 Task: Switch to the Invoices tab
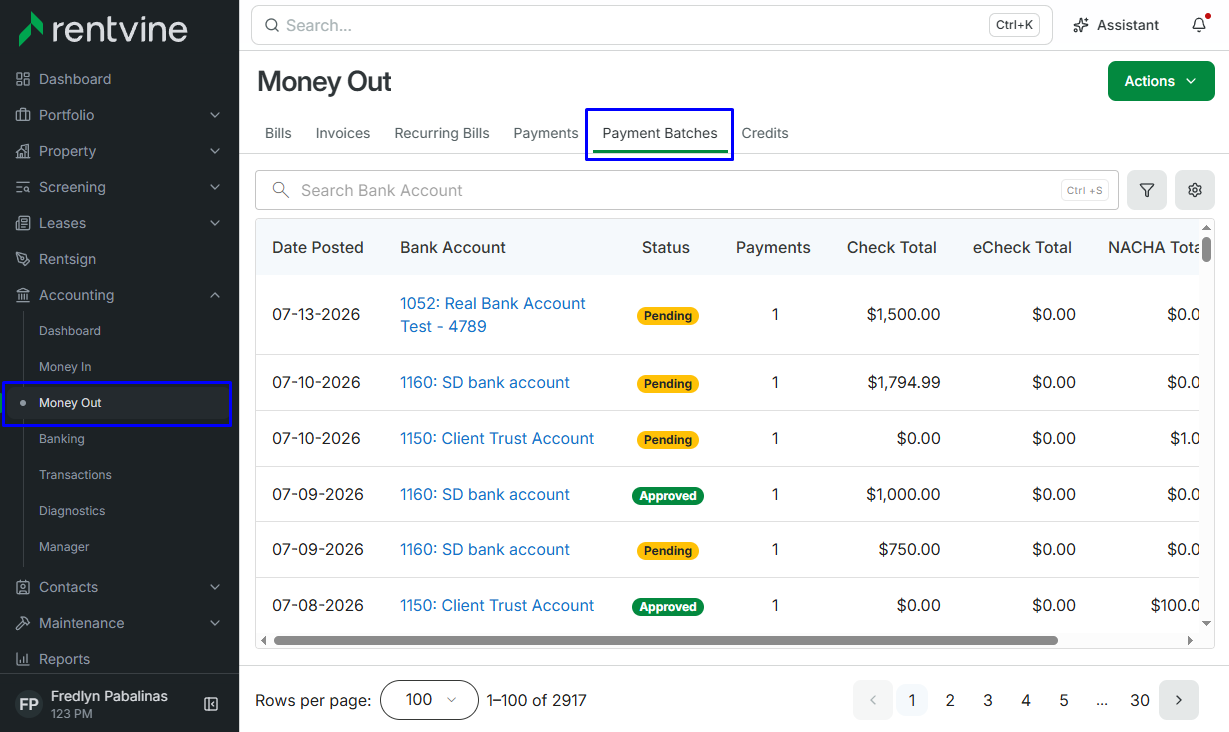[343, 133]
